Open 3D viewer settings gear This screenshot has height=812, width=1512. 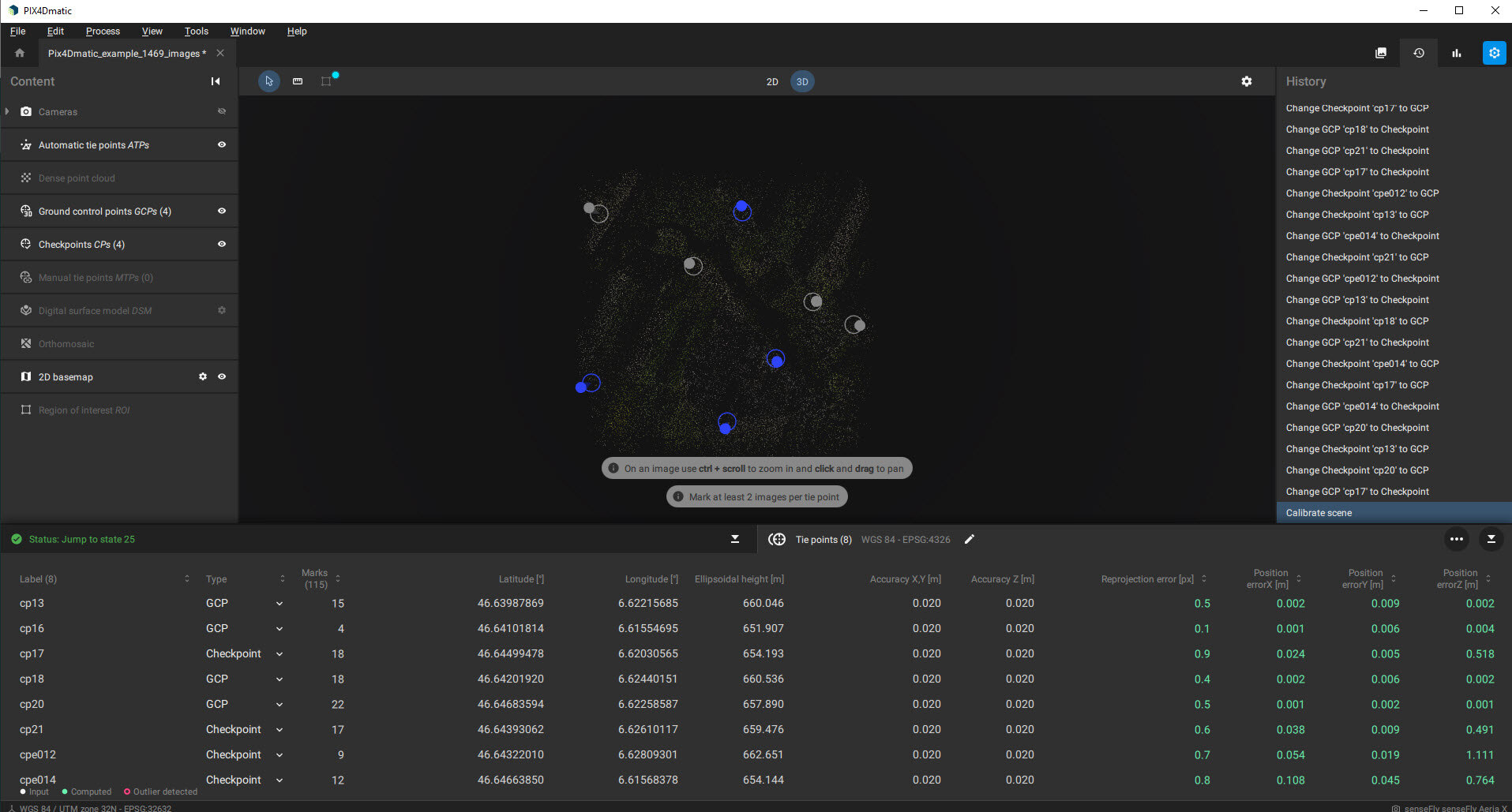point(1247,81)
